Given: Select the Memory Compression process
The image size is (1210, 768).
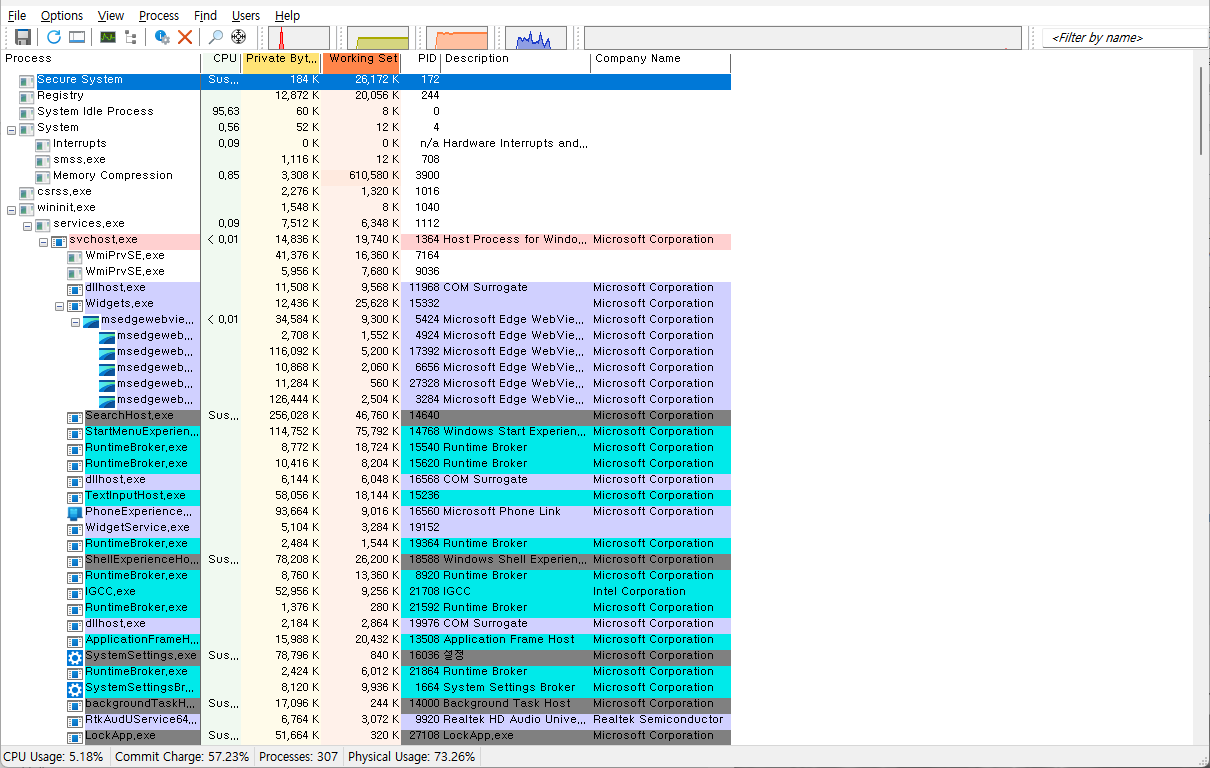Looking at the screenshot, I should tap(366, 176).
